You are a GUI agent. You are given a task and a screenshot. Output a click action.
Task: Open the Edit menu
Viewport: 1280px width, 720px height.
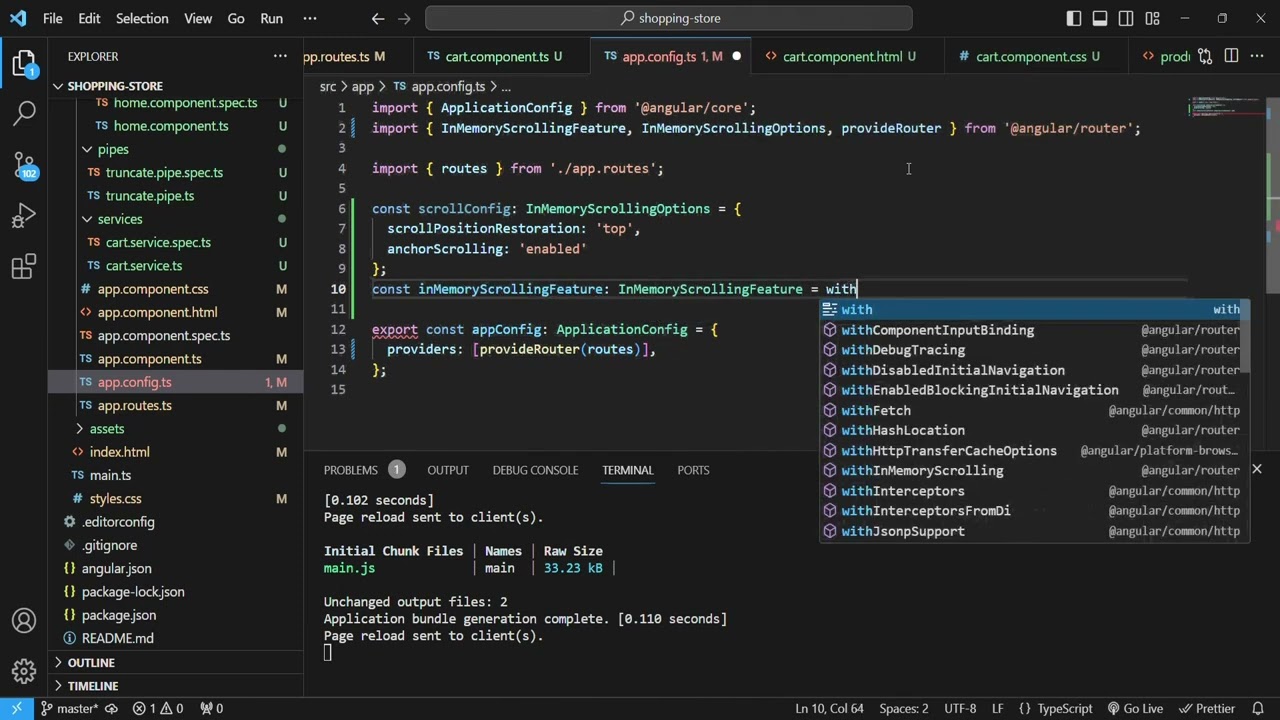point(89,18)
